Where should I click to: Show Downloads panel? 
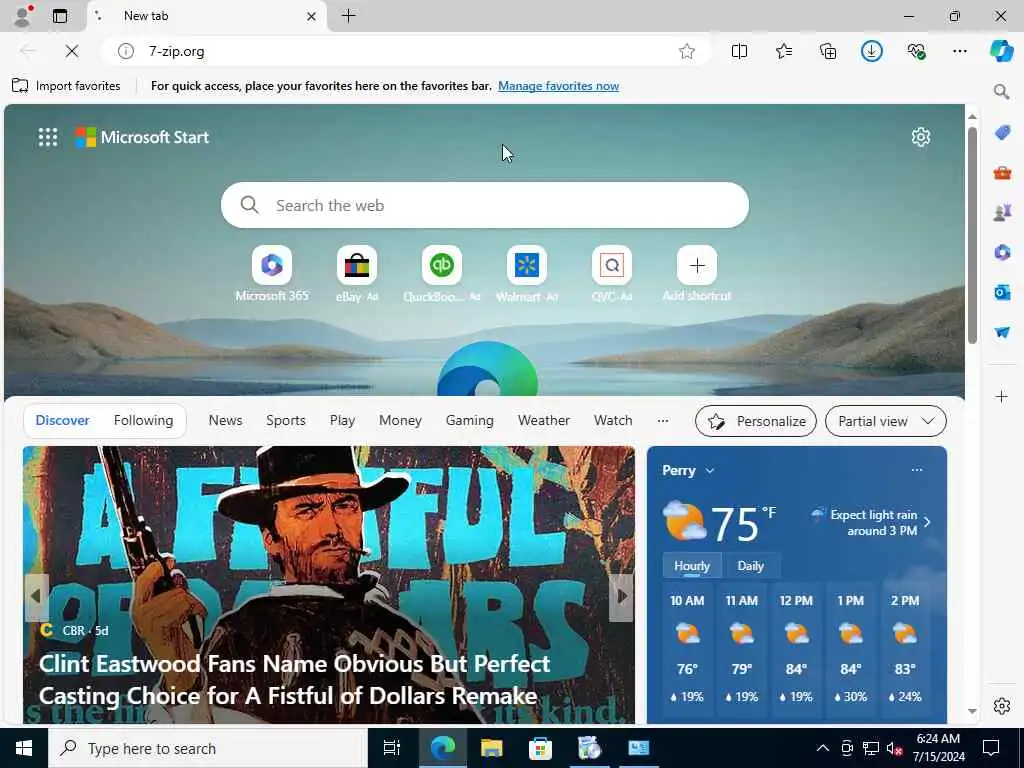[x=872, y=51]
